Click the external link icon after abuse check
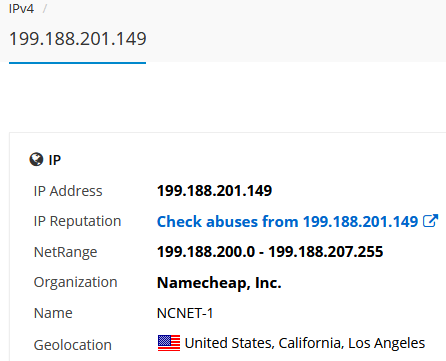 tap(430, 221)
